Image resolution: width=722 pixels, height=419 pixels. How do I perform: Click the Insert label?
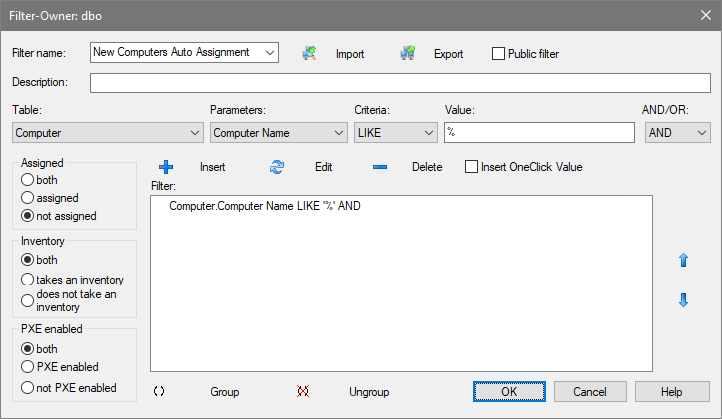click(212, 167)
